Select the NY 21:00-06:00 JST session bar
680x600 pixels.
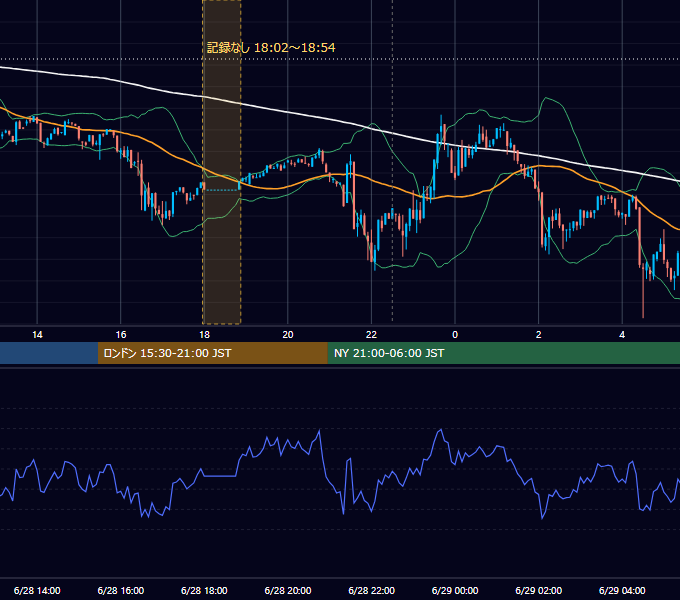coord(503,353)
